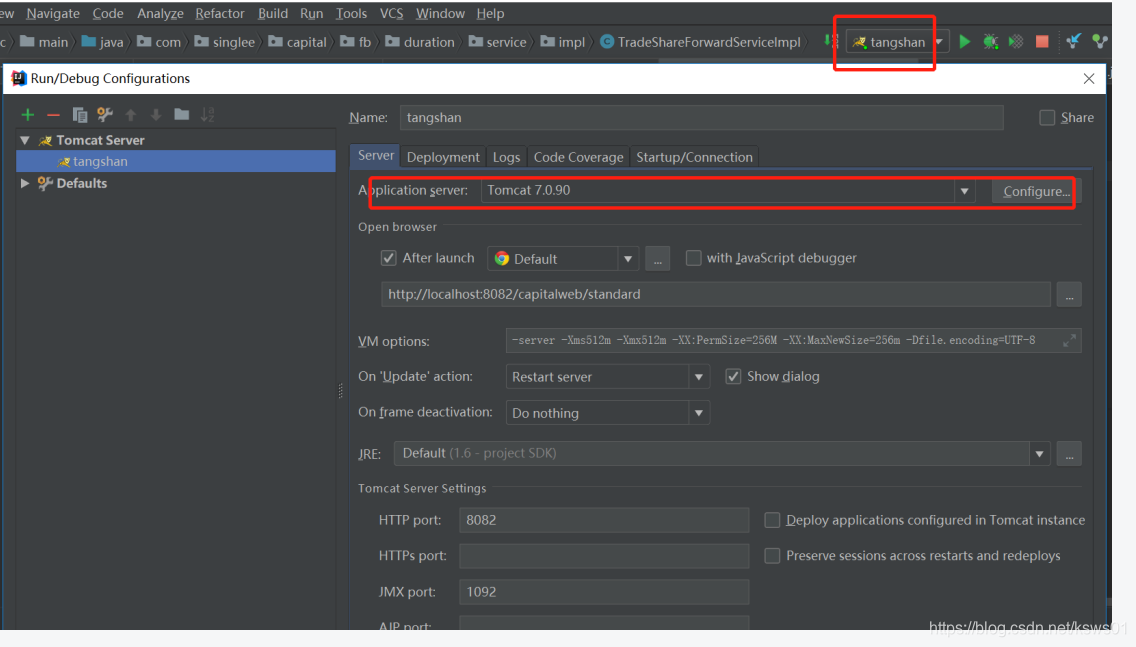The image size is (1136, 647).
Task: Open the Refactor menu
Action: click(220, 13)
